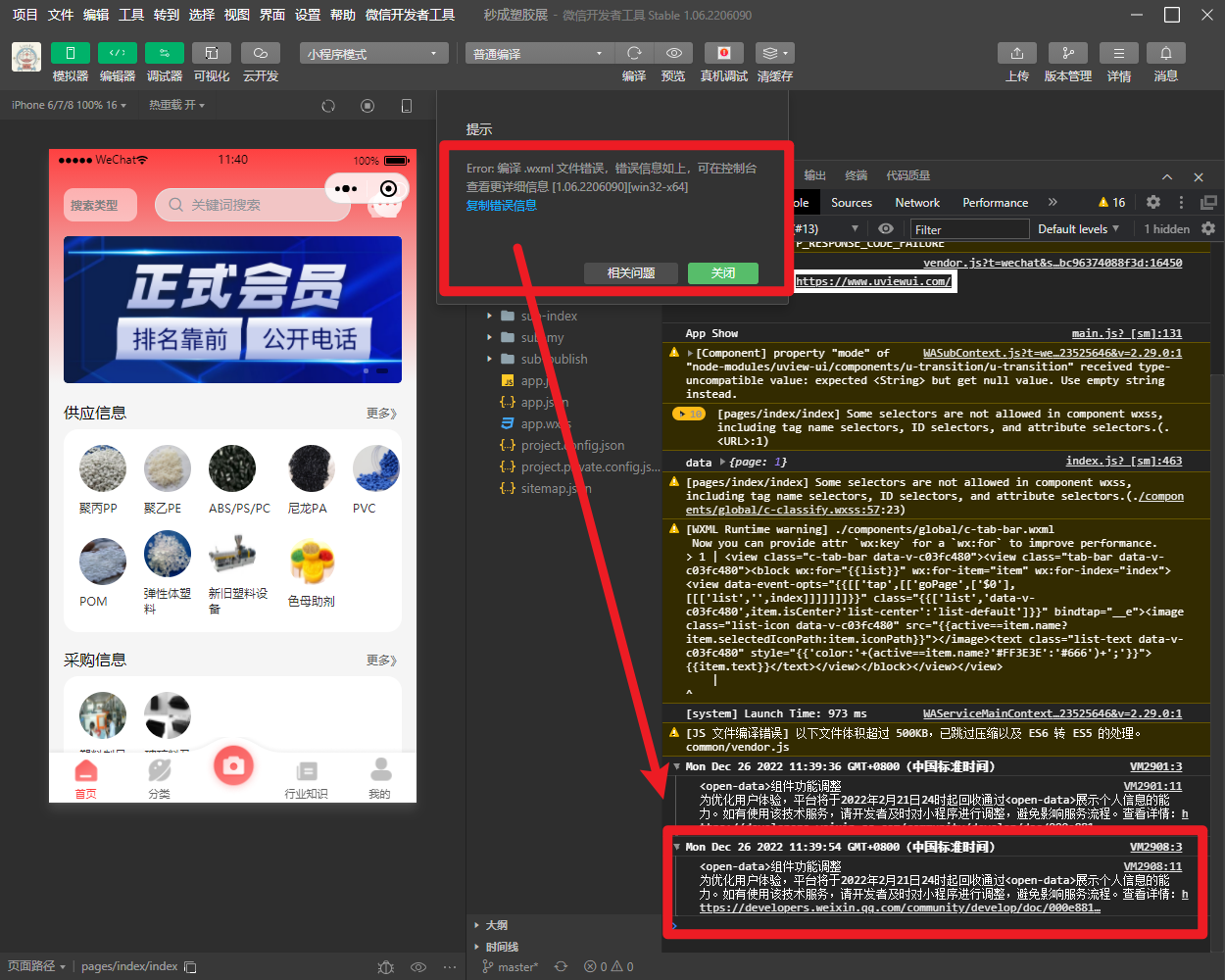1225x980 pixels.
Task: Open the 普通编译 compile mode dropdown
Action: coord(540,53)
